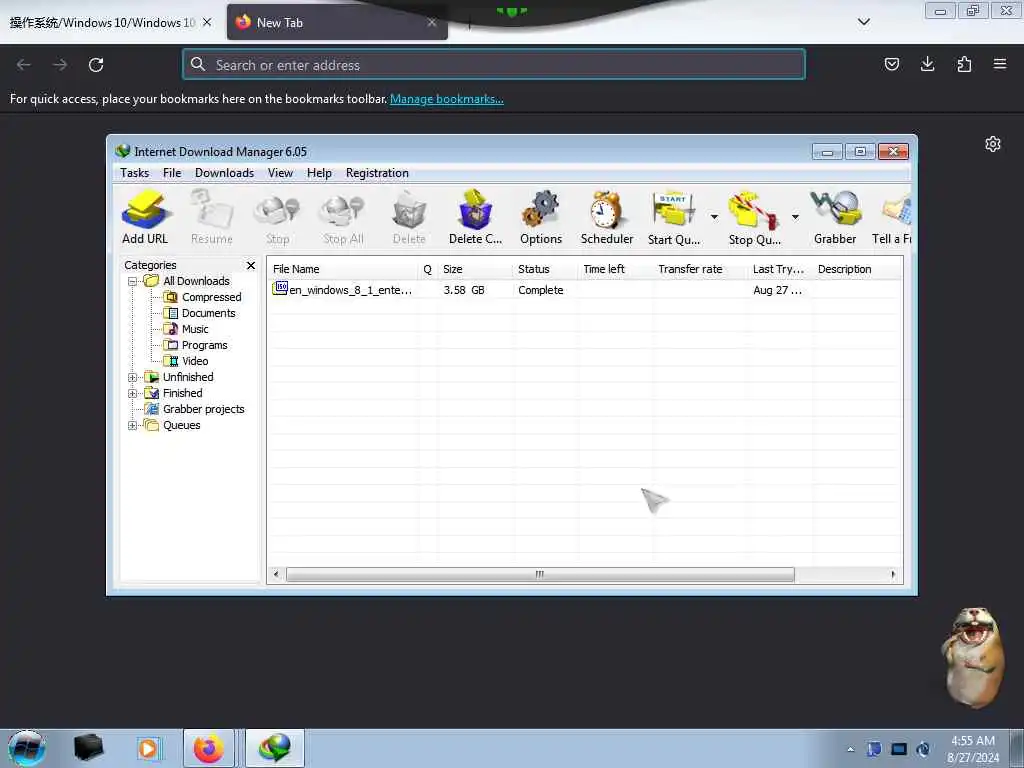1024x768 pixels.
Task: Click the Delete toolbar icon
Action: 409,217
